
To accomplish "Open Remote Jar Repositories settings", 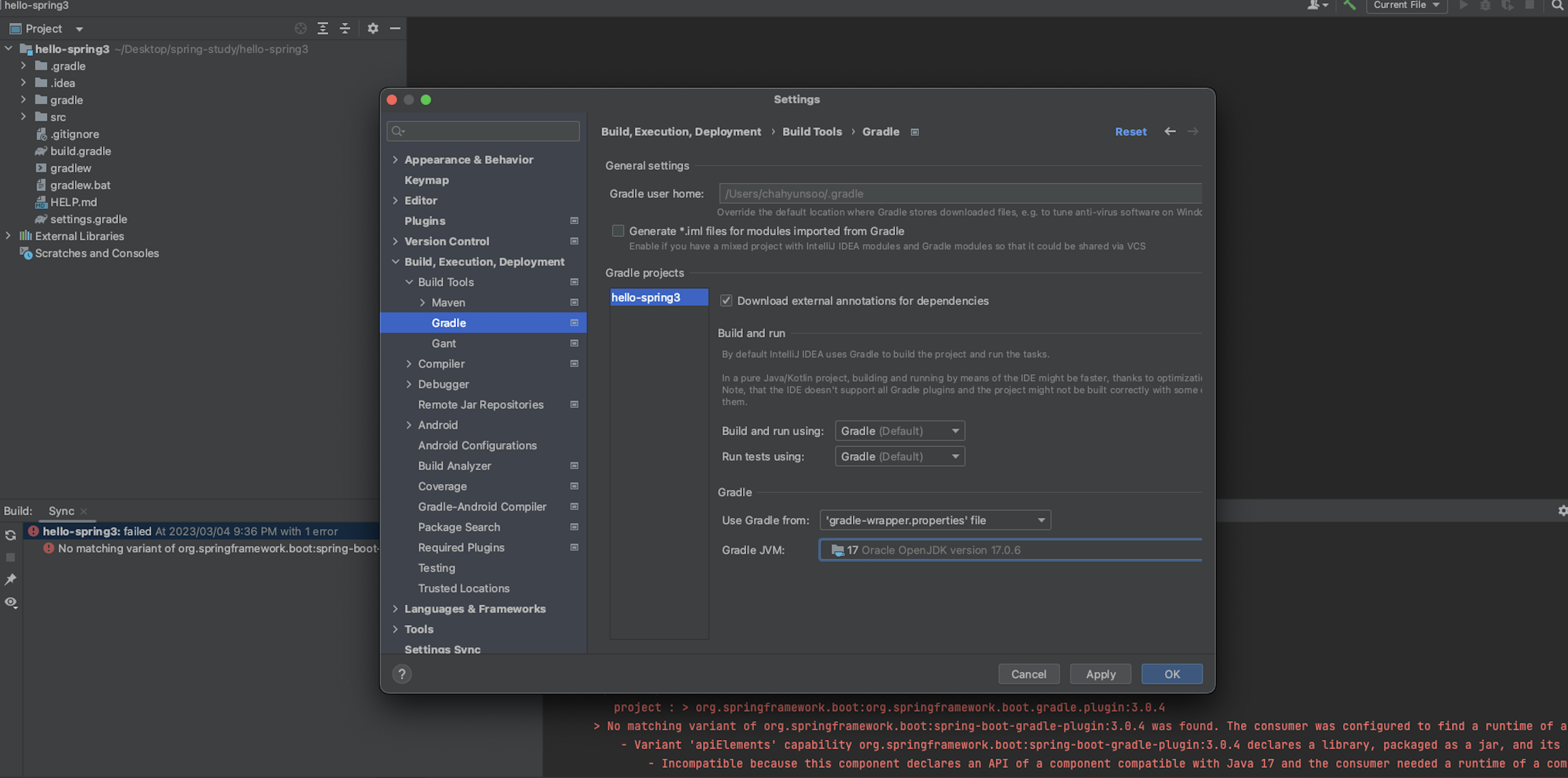I will 480,404.
